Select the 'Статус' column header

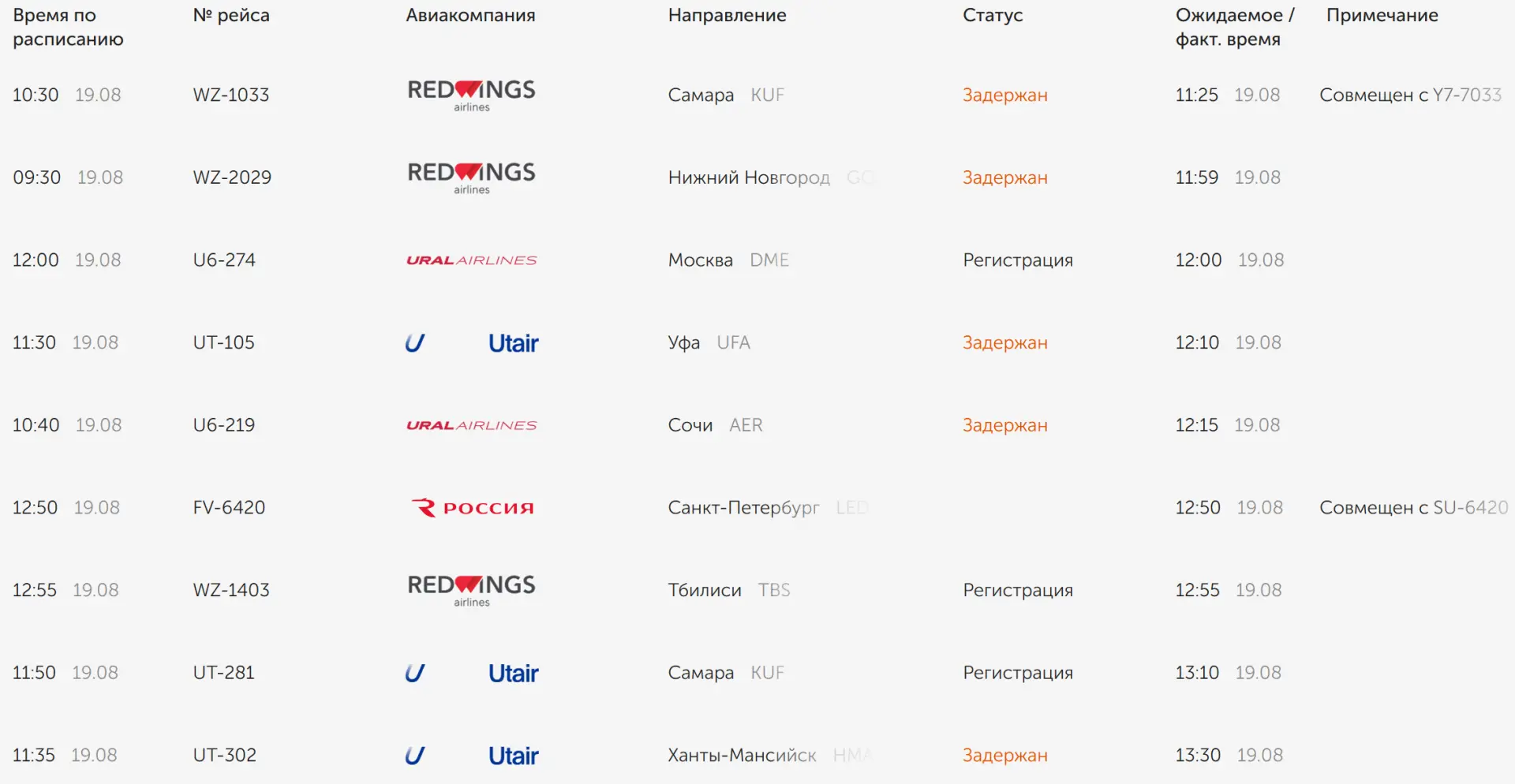[993, 15]
